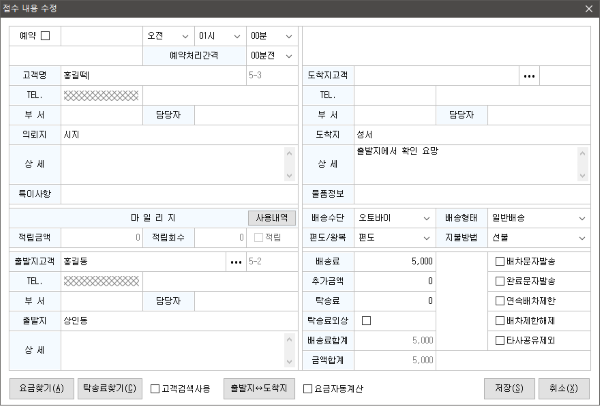Click the 요금찾기(A) button
Image resolution: width=600 pixels, height=409 pixels.
coord(41,388)
